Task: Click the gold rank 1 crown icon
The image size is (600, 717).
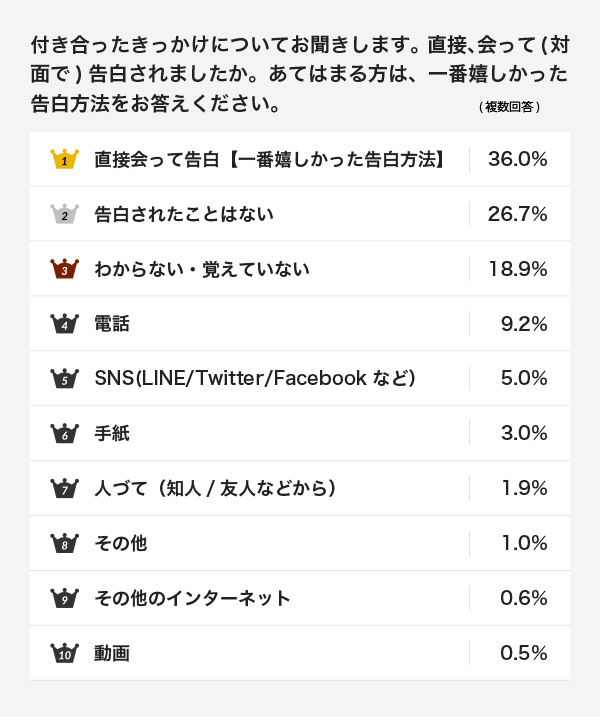Action: coord(64,159)
